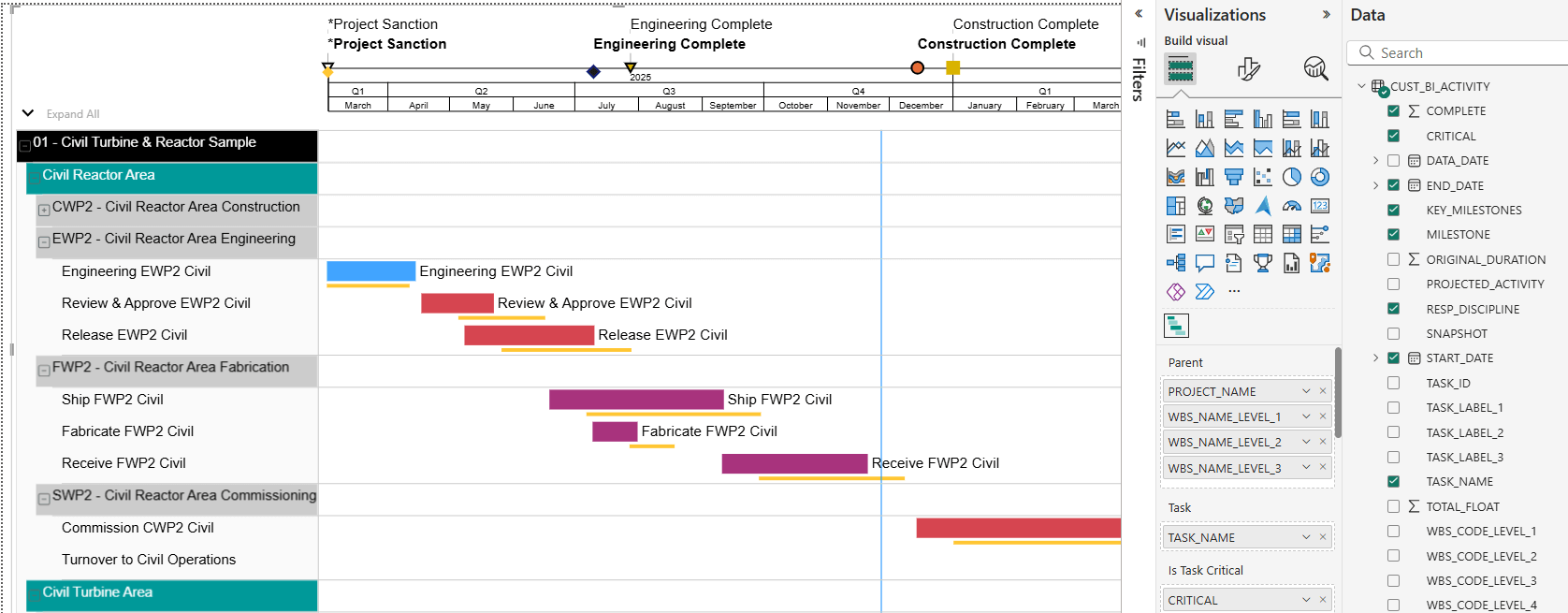Choose the donut chart visual

1320,177
